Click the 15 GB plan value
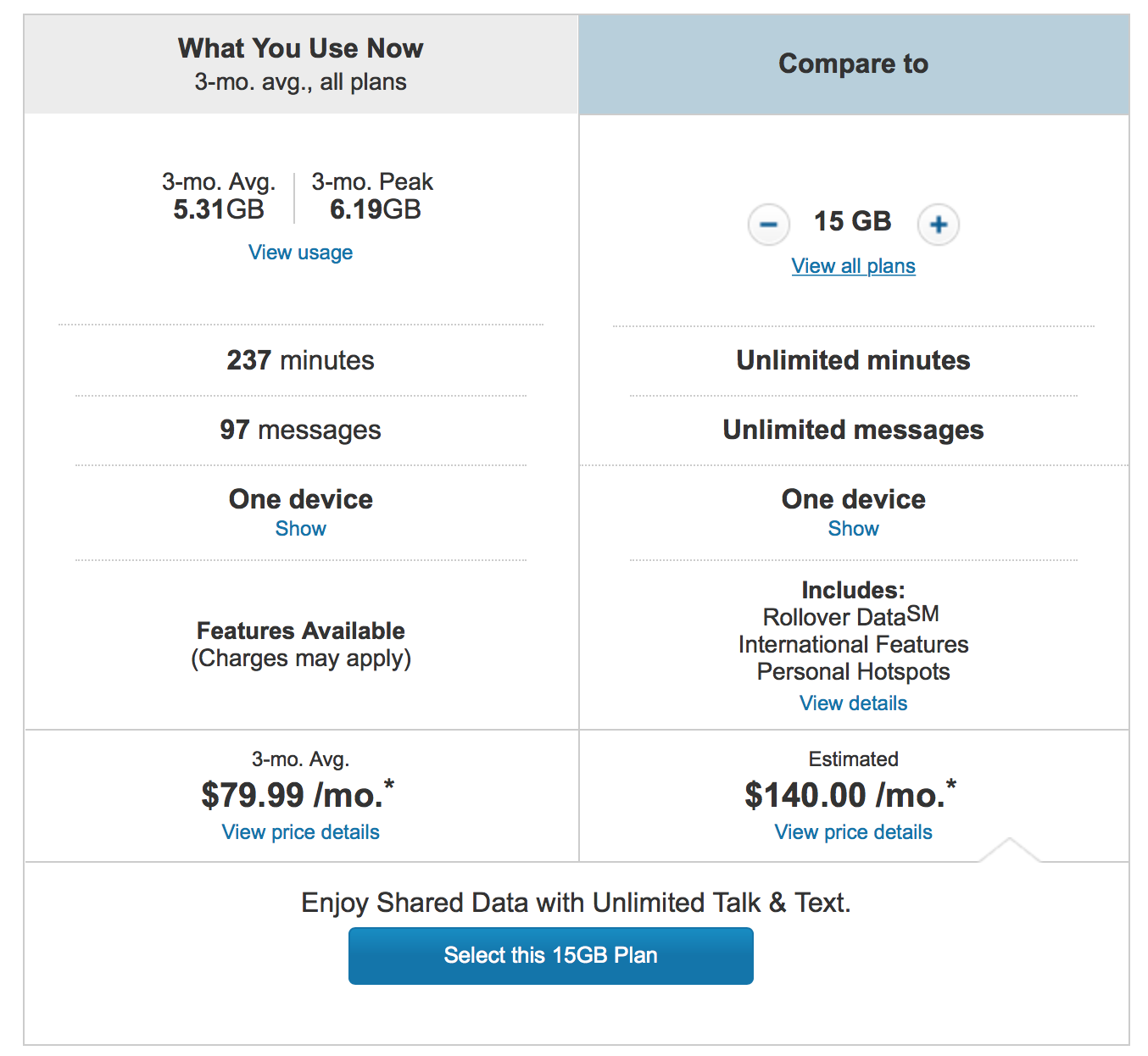Screen dimensions: 1148x1056 point(853,222)
